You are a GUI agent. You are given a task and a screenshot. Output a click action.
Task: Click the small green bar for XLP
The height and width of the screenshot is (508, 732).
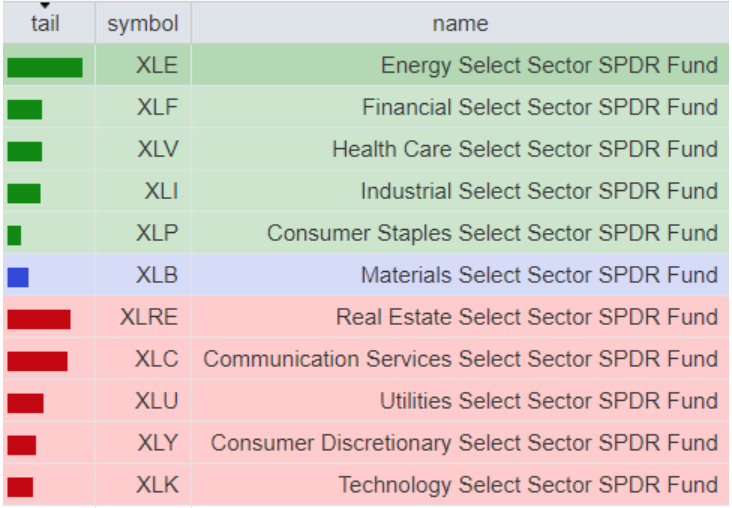[14, 235]
